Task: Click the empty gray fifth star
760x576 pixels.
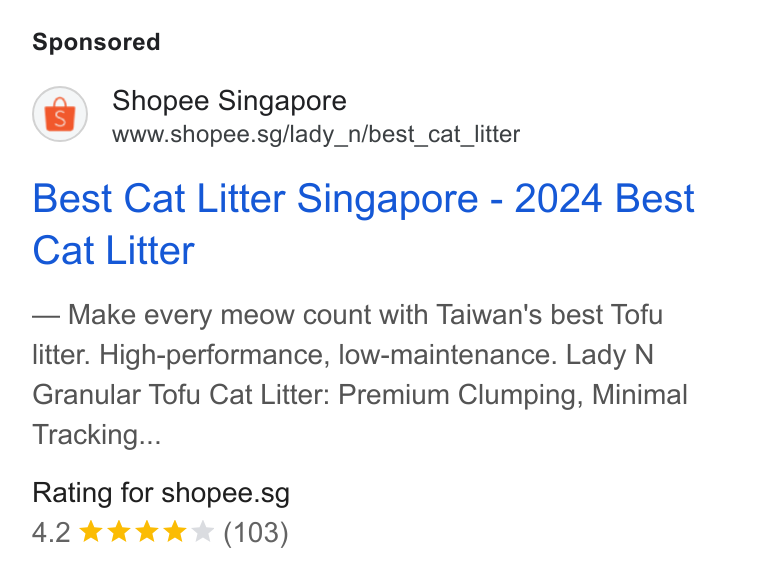Action: tap(203, 531)
